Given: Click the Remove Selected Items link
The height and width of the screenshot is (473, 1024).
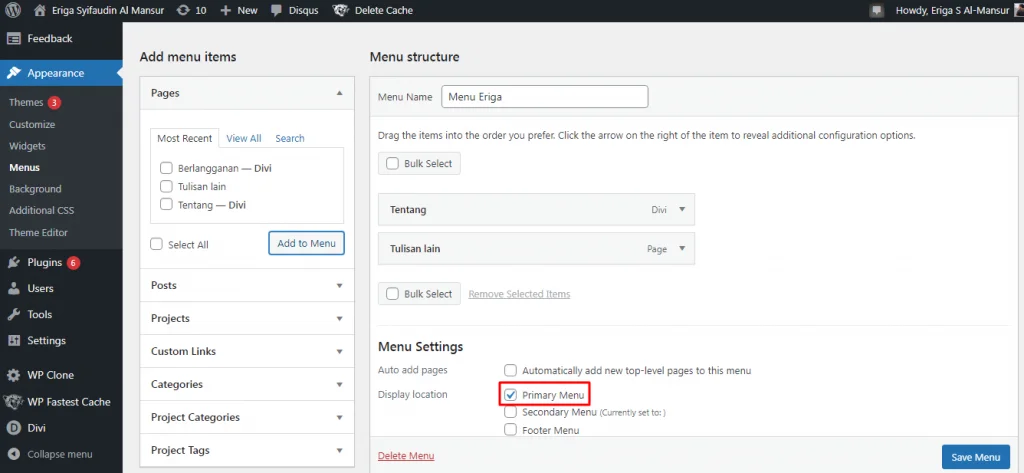Looking at the screenshot, I should 519,294.
